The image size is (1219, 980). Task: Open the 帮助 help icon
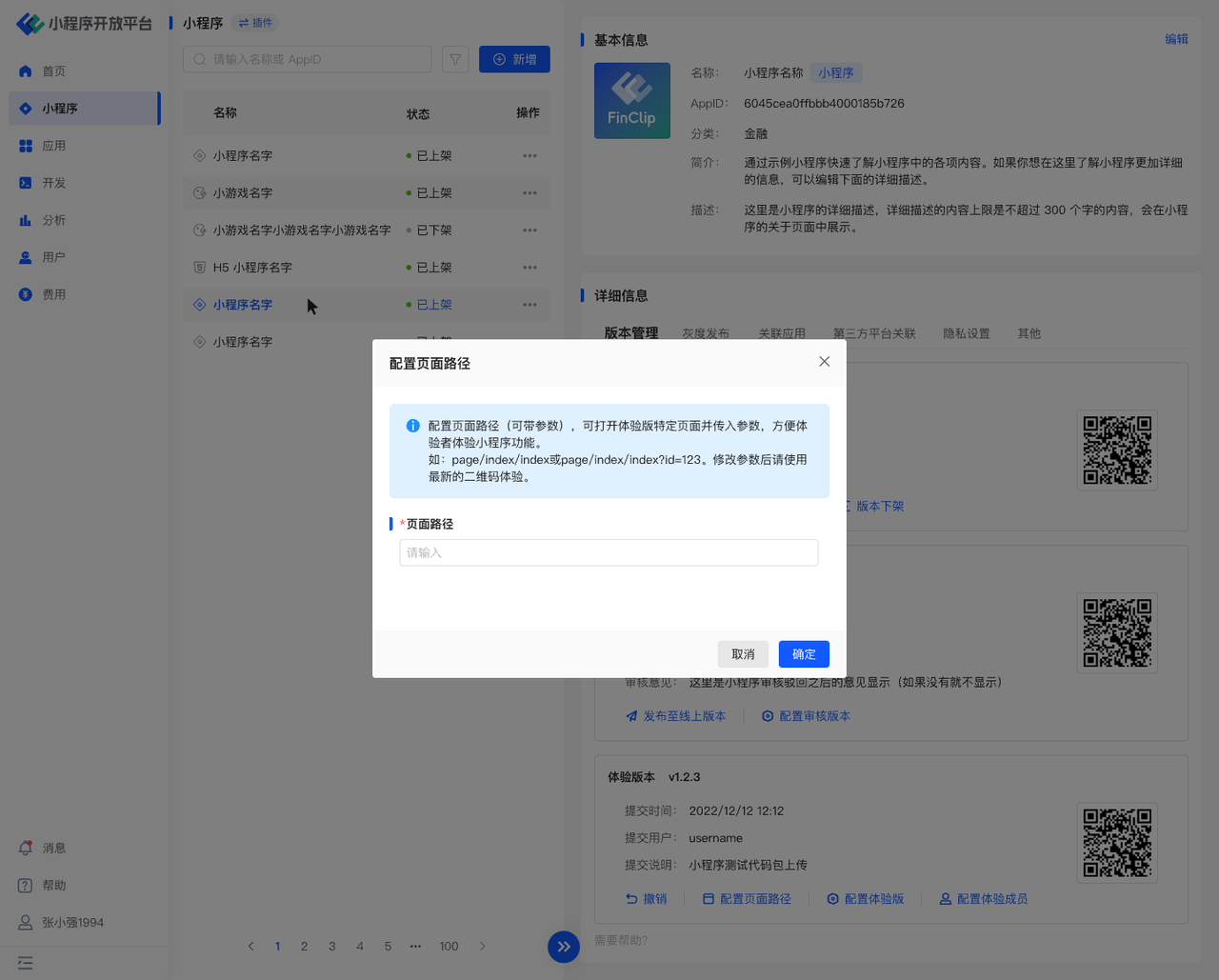tap(27, 885)
